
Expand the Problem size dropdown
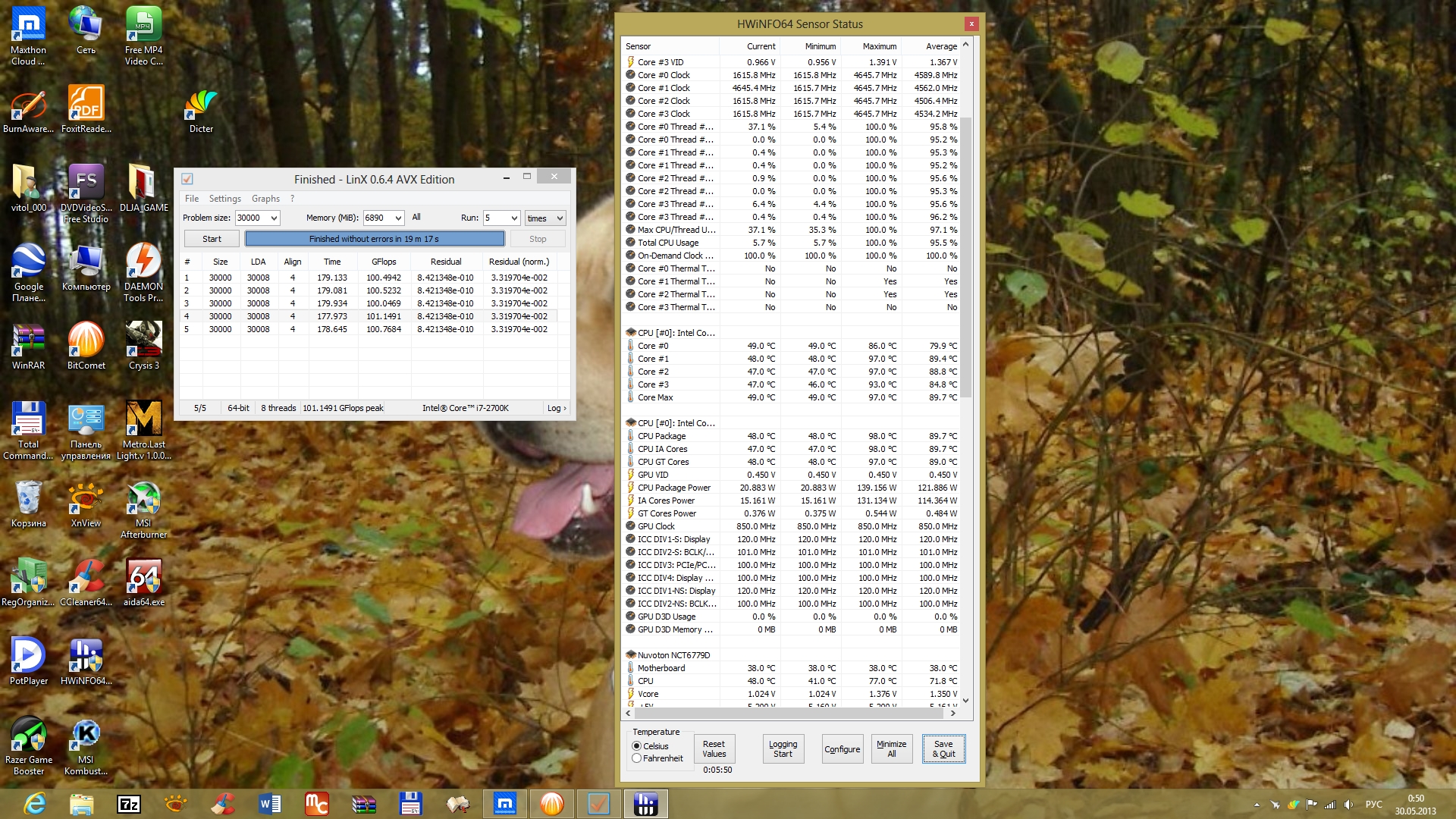point(274,218)
